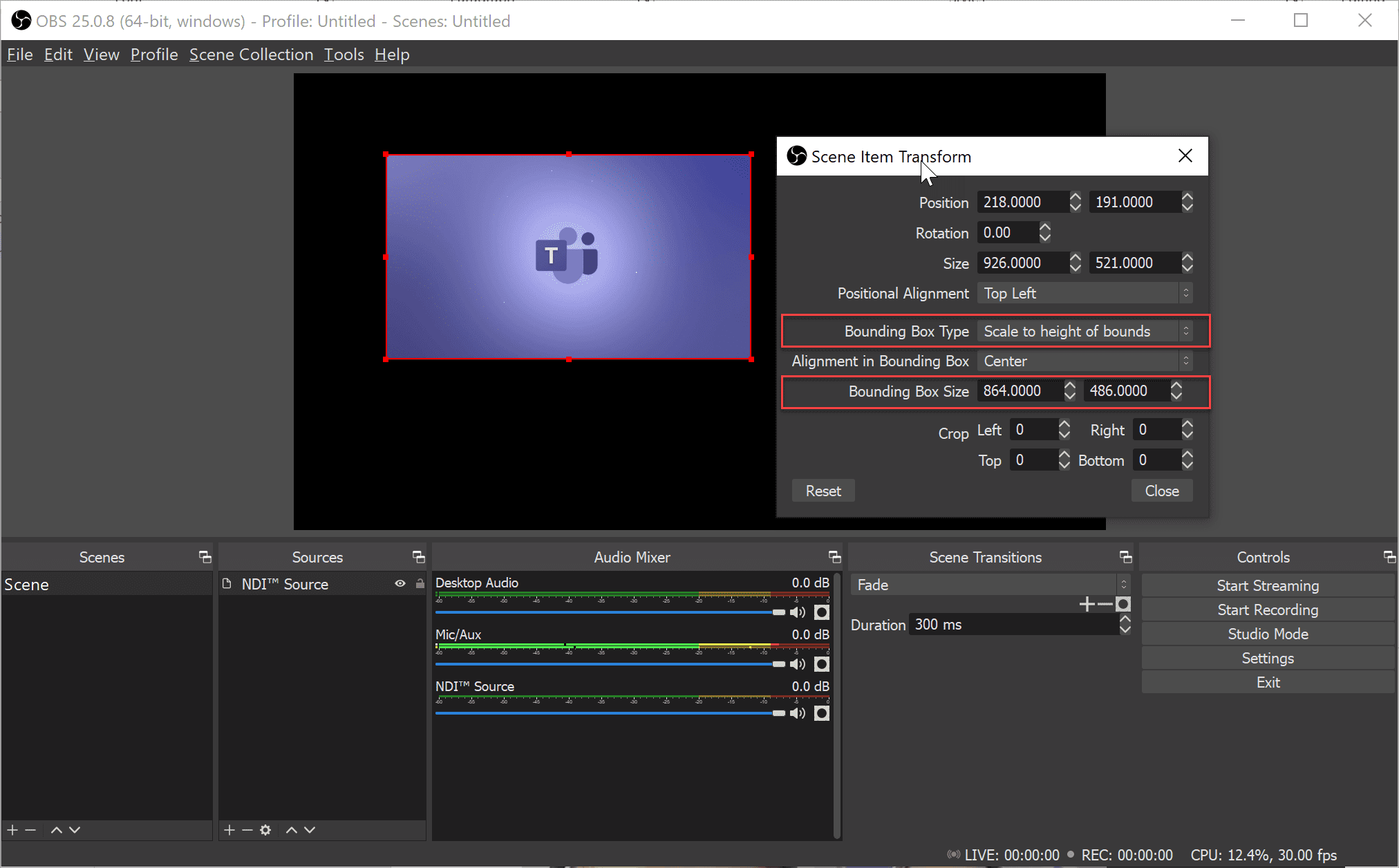Enable Studio Mode
Image resolution: width=1399 pixels, height=868 pixels.
pyautogui.click(x=1268, y=634)
